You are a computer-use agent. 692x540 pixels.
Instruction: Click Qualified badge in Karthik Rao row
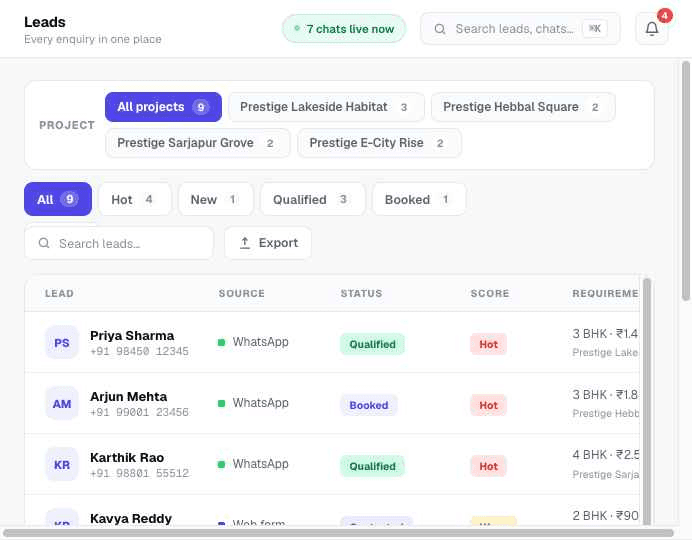pyautogui.click(x=372, y=466)
